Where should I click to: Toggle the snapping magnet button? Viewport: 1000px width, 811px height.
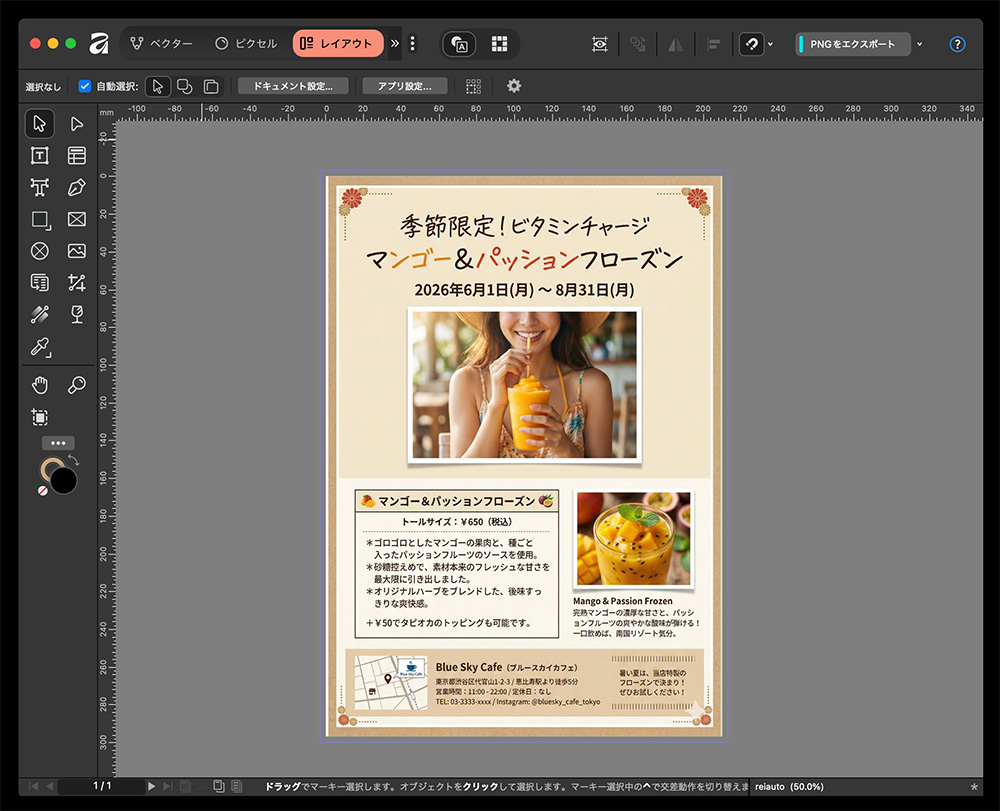click(x=750, y=44)
